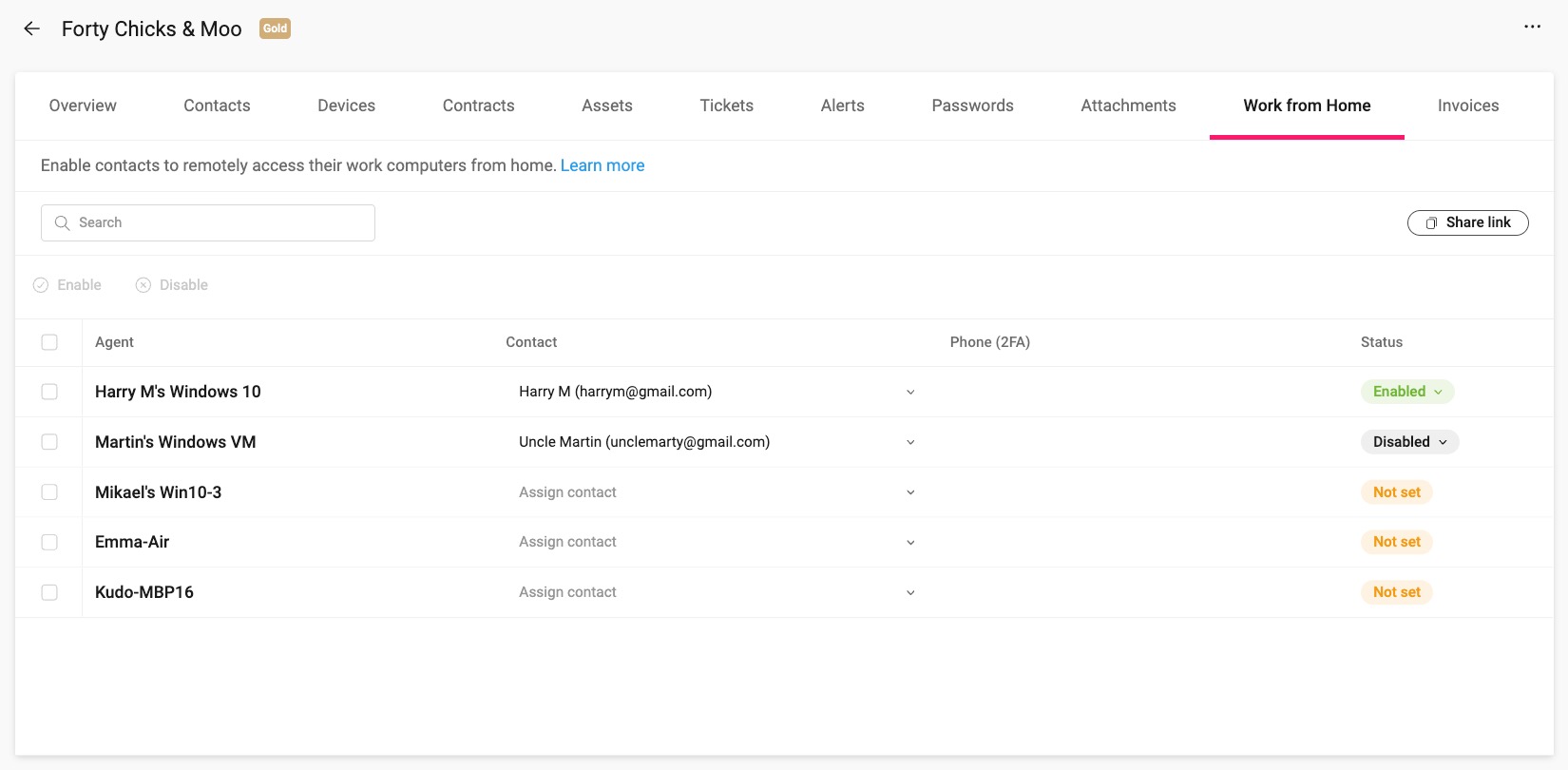
Task: Click the magnifier icon in Search
Action: coord(63,222)
